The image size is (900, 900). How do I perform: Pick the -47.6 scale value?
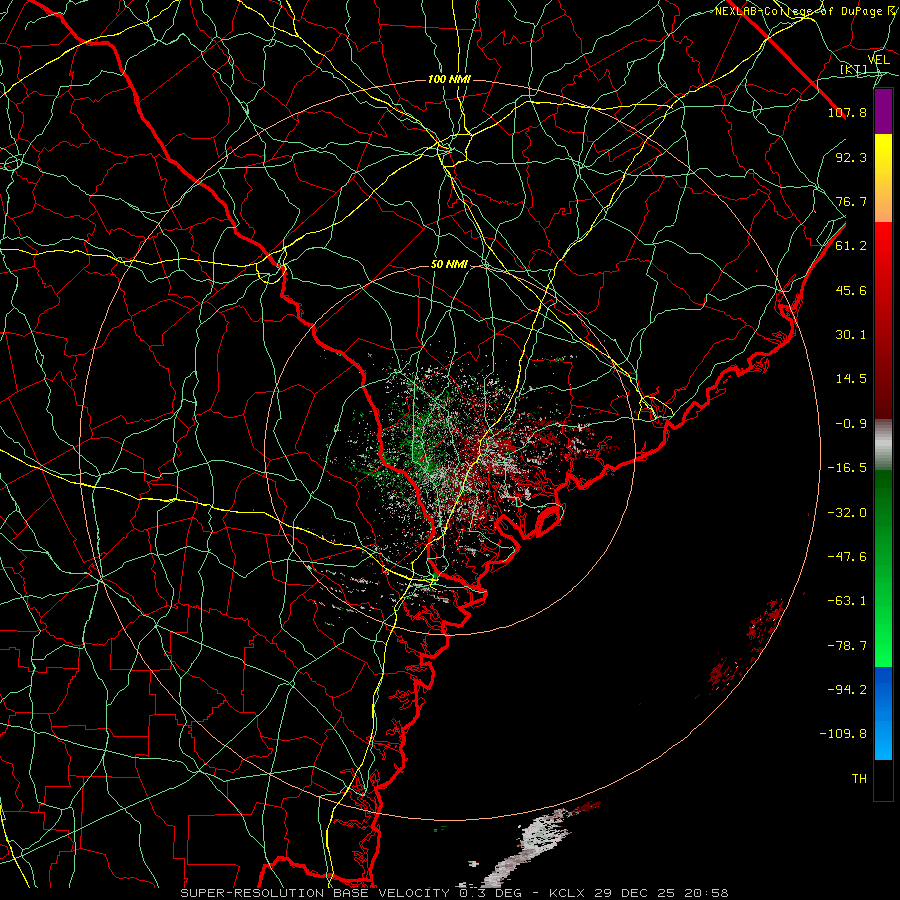[847, 557]
